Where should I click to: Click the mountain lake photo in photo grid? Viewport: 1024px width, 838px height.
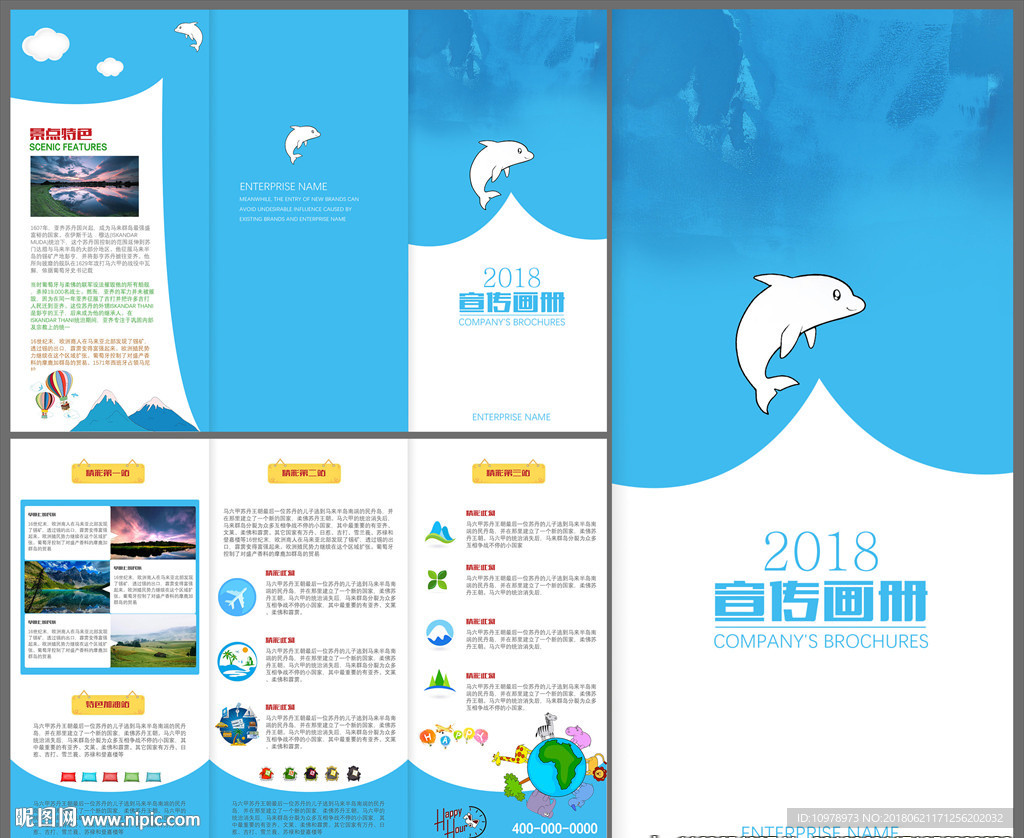click(x=67, y=587)
